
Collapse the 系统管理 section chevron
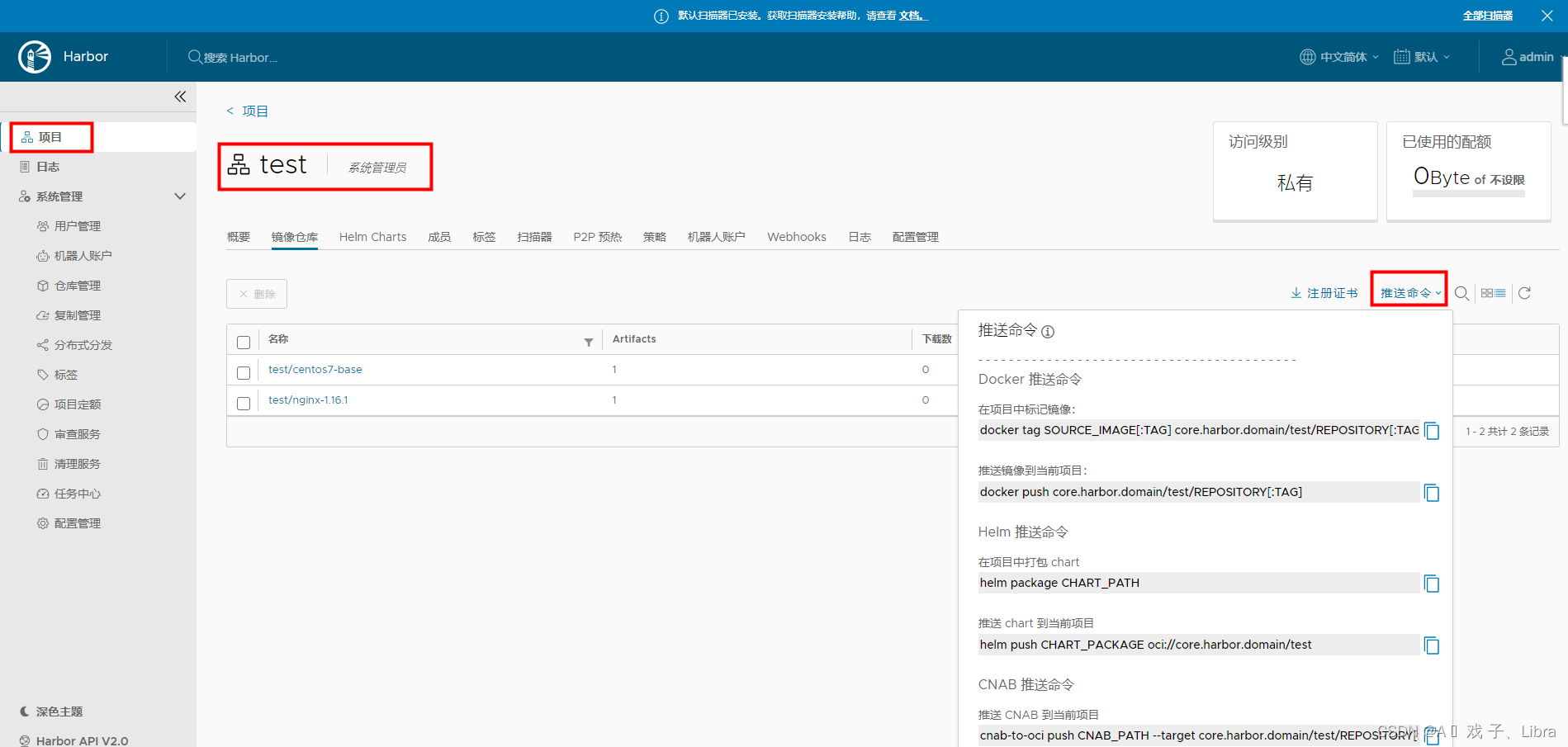(180, 196)
